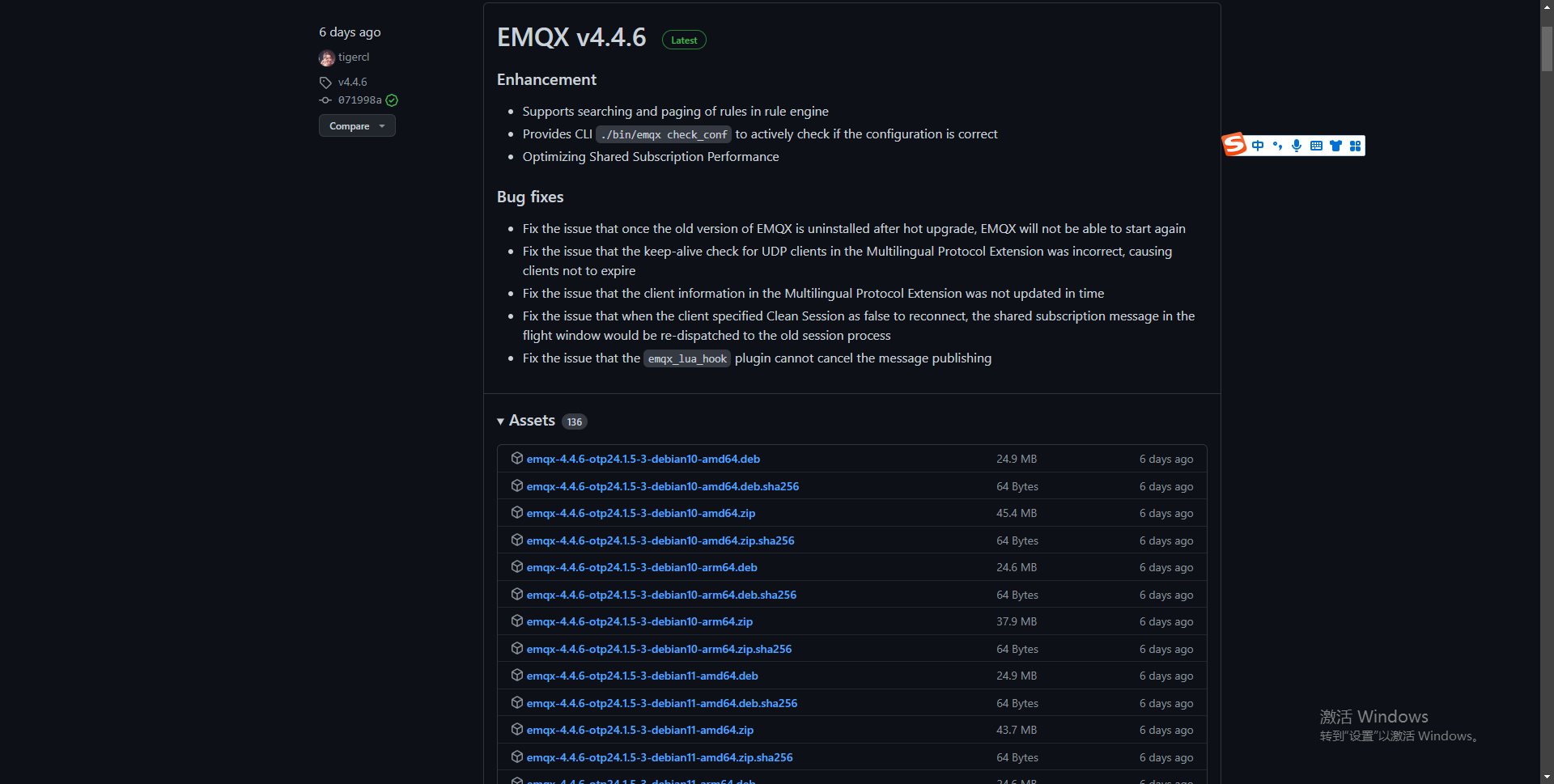1554x784 pixels.
Task: Click the tigercl avatar image
Action: pos(327,58)
